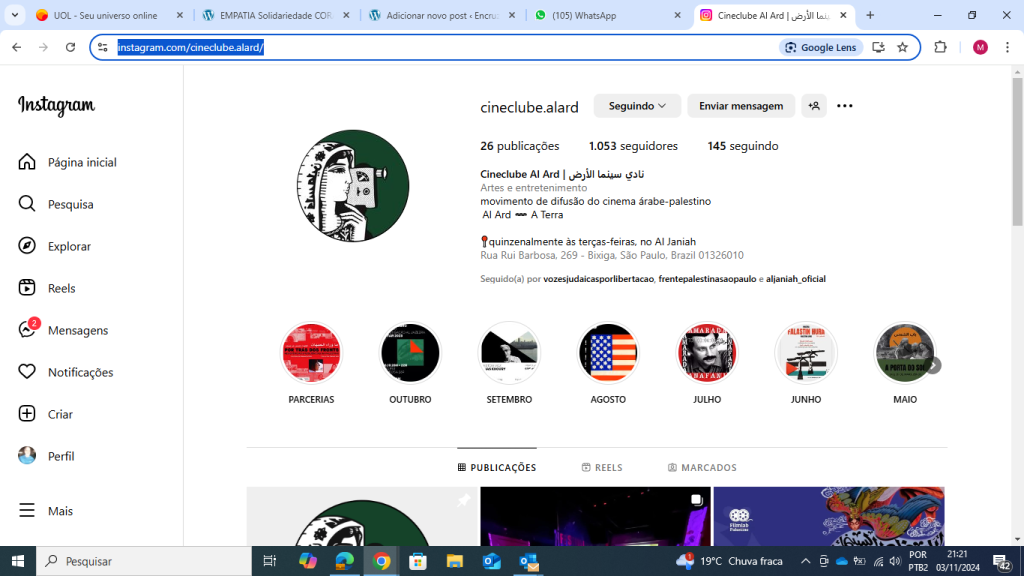Expand the Seguindo dropdown button
Image resolution: width=1024 pixels, height=576 pixels.
pyautogui.click(x=637, y=106)
